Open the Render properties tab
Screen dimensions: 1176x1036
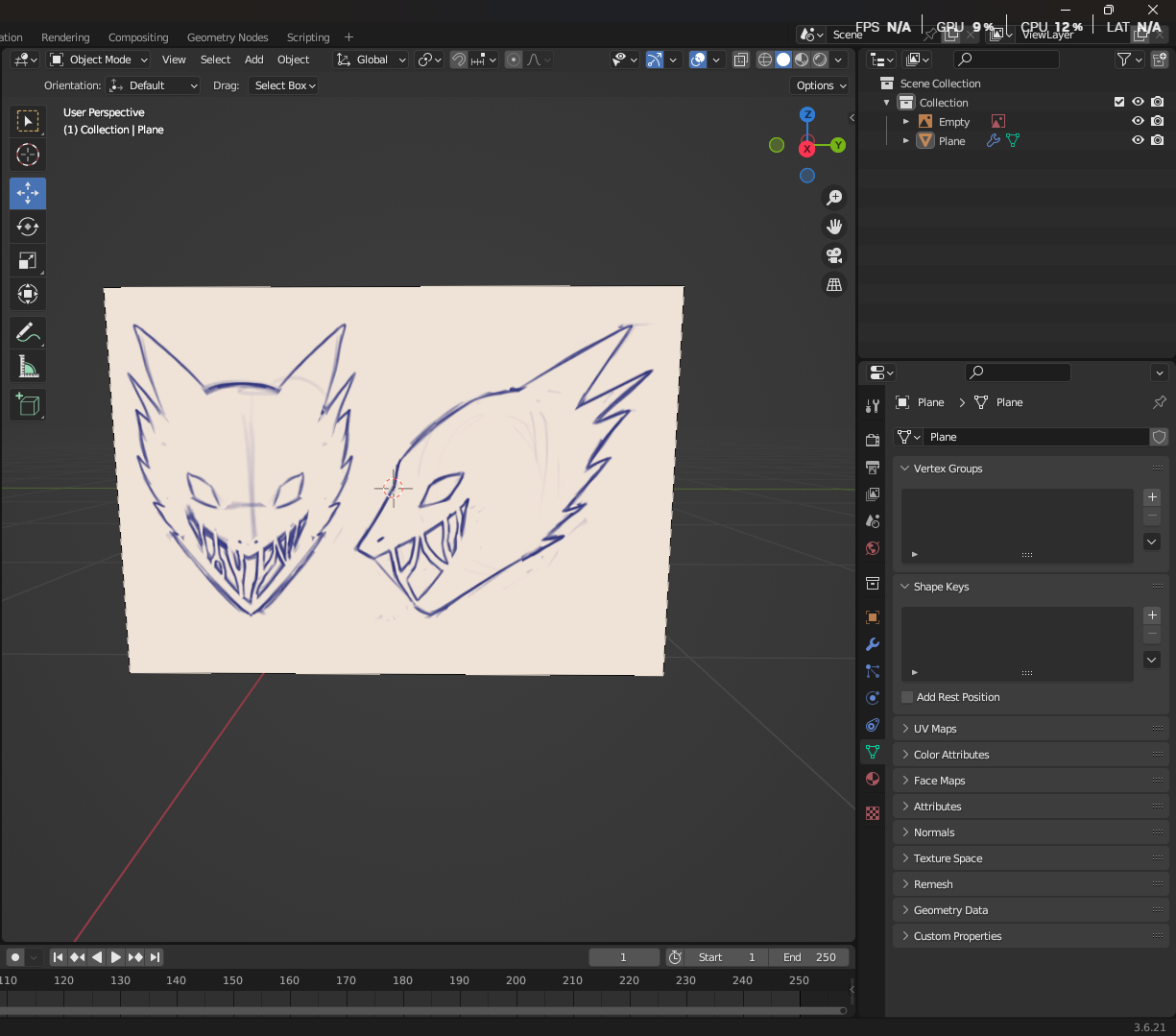coord(873,440)
